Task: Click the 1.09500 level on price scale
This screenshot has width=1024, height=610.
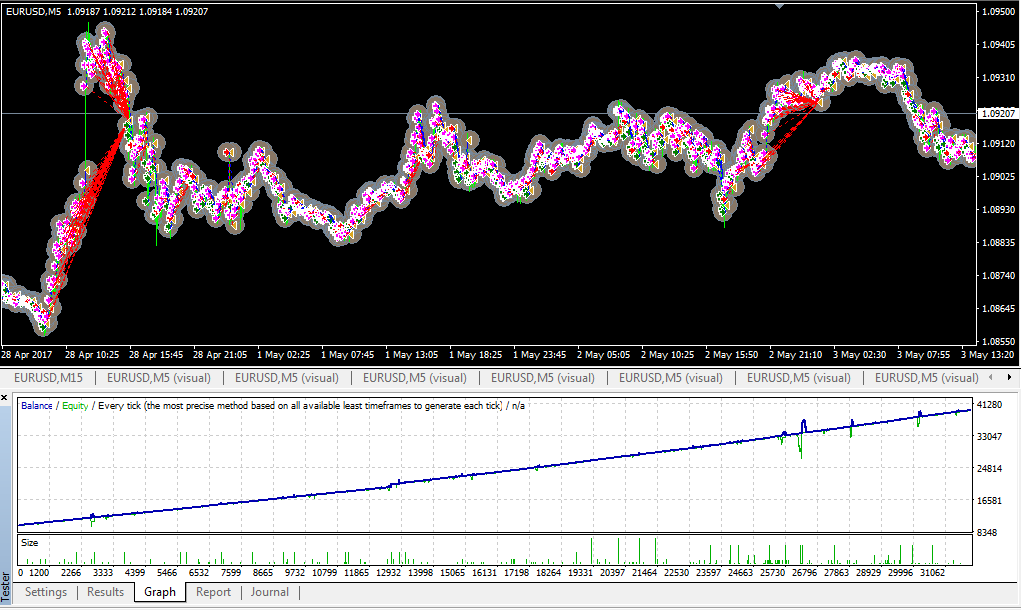Action: [x=998, y=13]
